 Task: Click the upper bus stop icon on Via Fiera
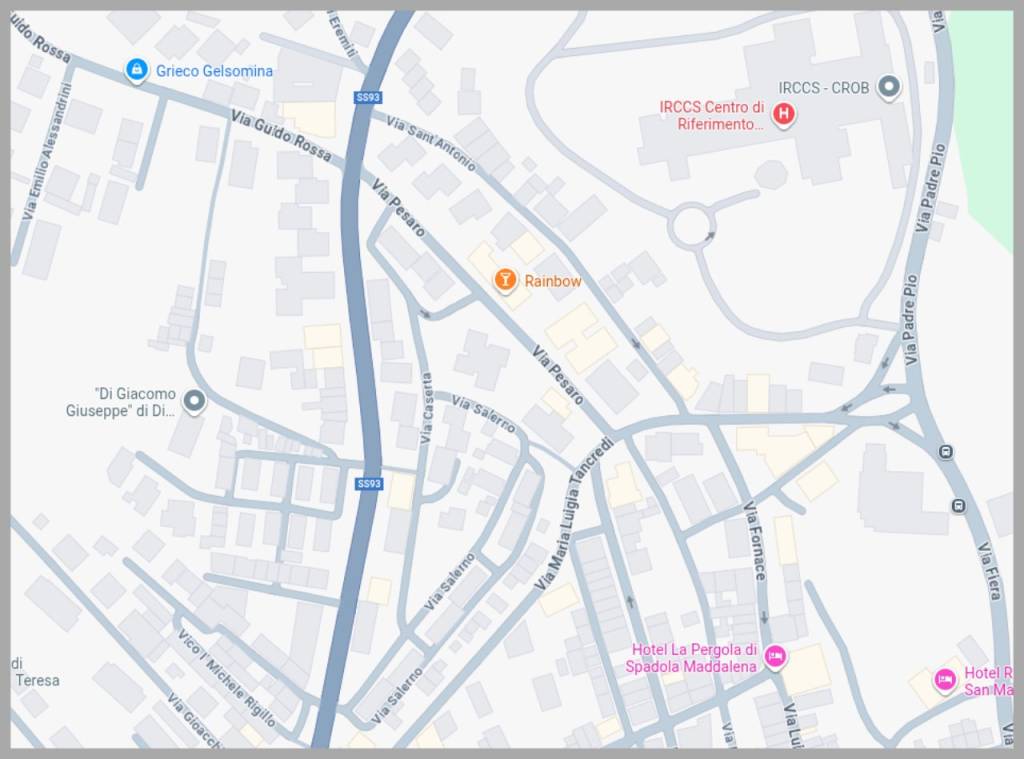[x=946, y=451]
